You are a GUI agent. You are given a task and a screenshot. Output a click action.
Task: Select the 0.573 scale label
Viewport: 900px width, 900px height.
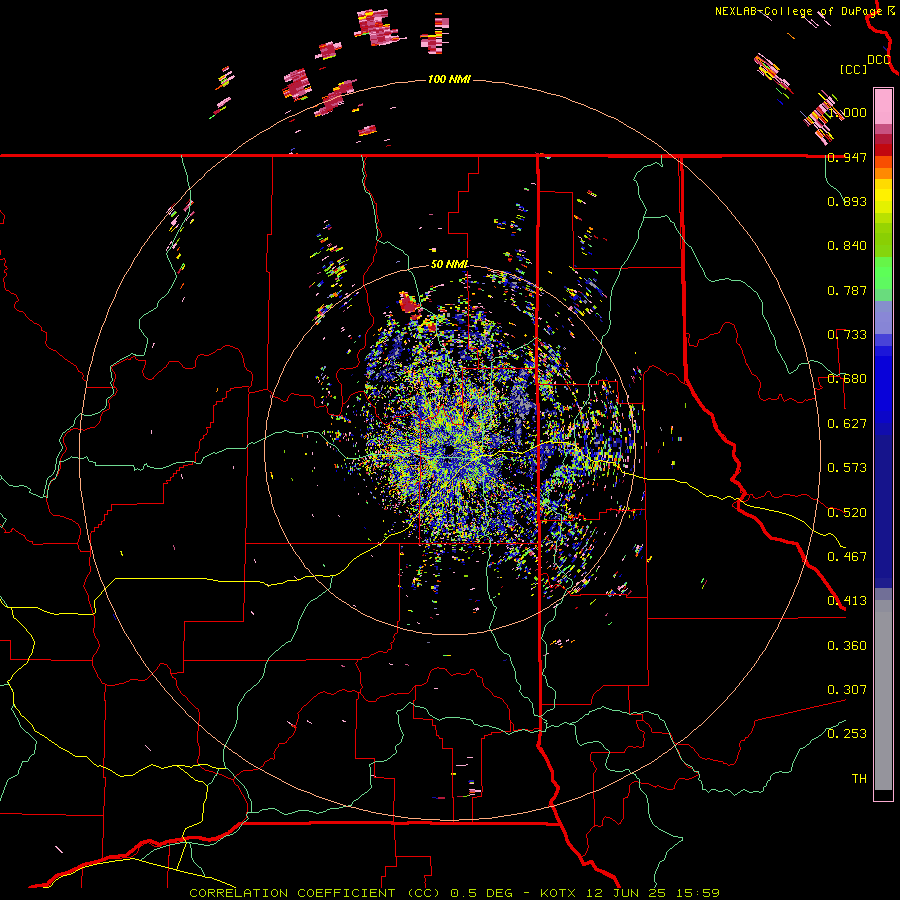tap(847, 468)
